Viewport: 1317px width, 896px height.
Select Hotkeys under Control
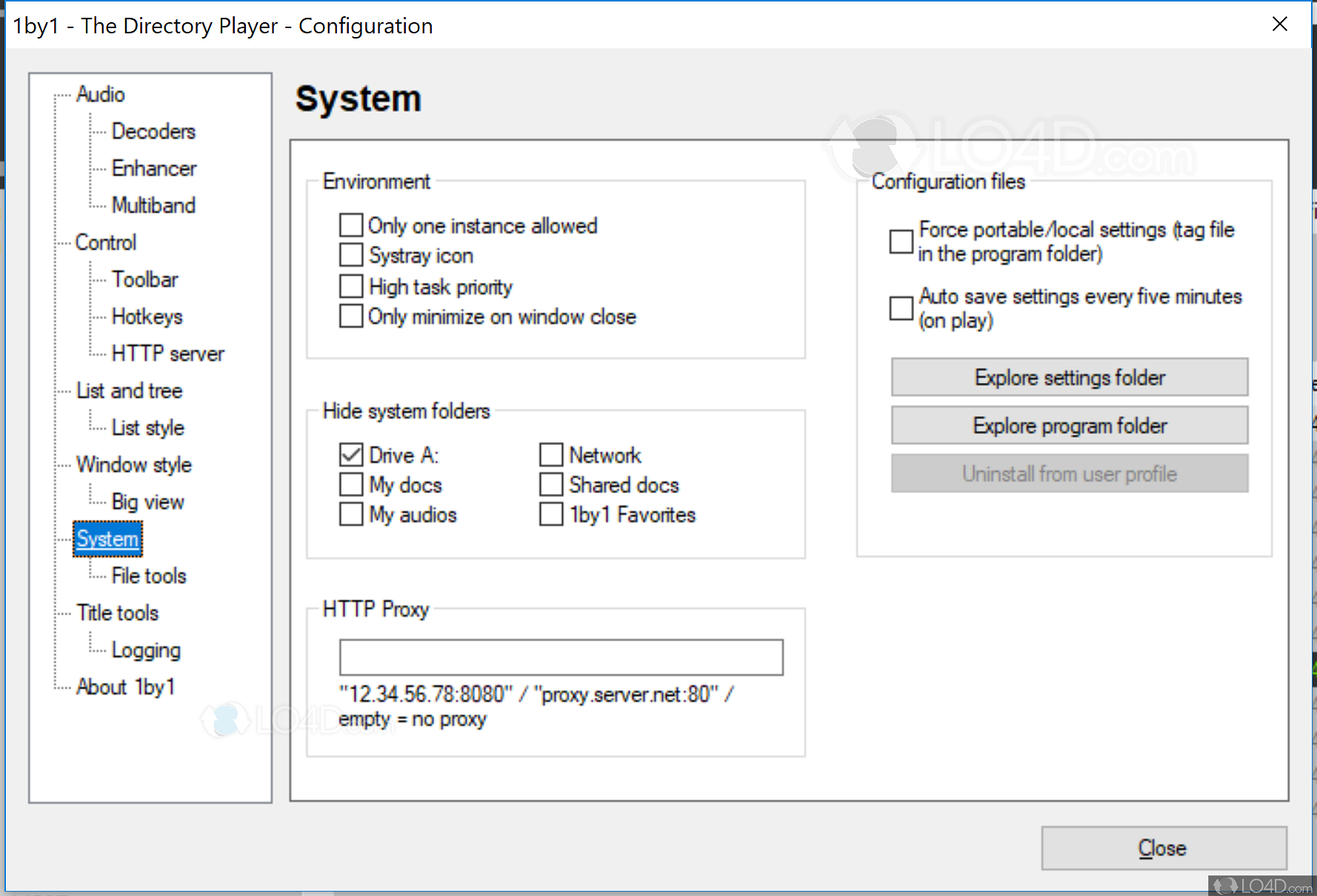click(x=147, y=317)
